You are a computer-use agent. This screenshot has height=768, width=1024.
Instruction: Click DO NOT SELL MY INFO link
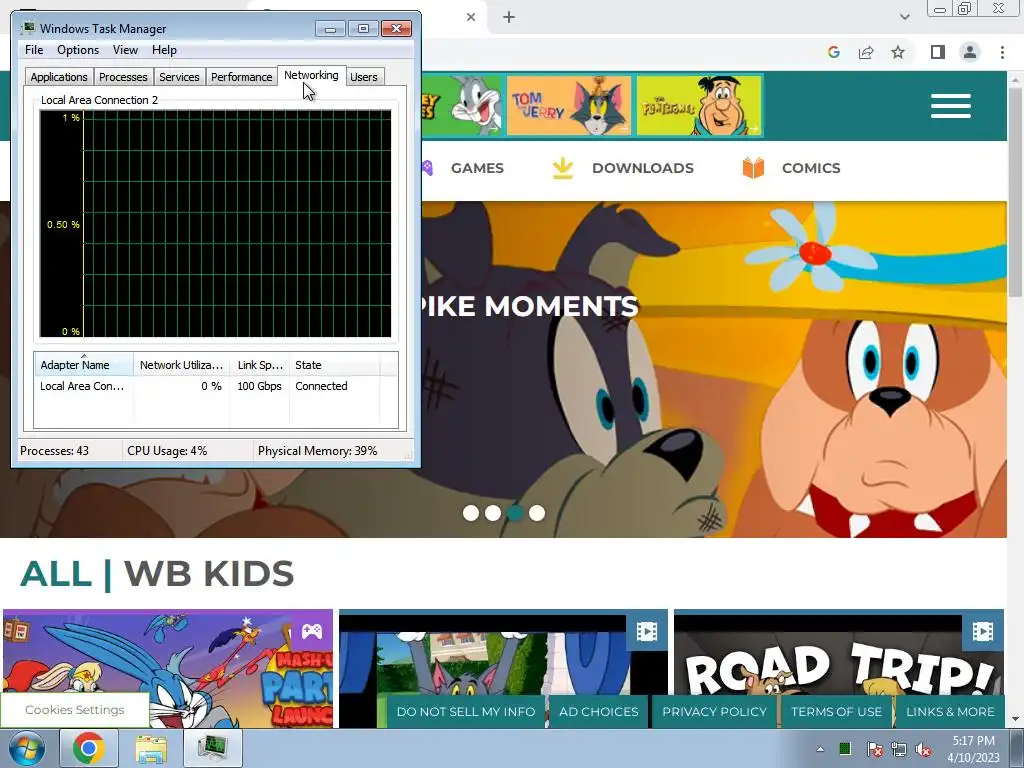click(x=466, y=712)
